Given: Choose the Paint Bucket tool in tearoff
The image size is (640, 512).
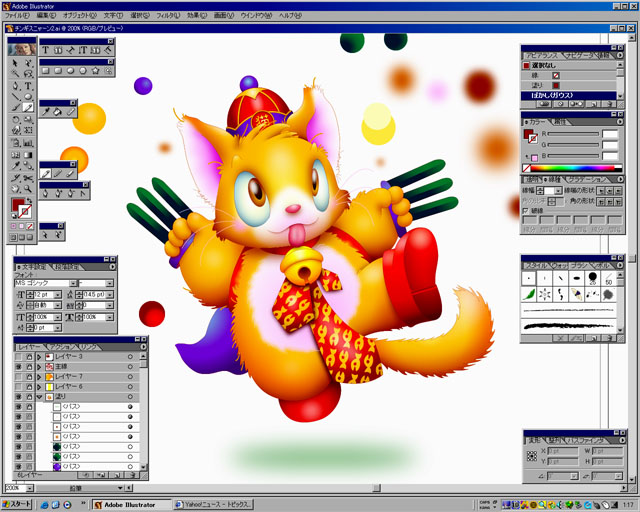Looking at the screenshot, I should pos(58,111).
